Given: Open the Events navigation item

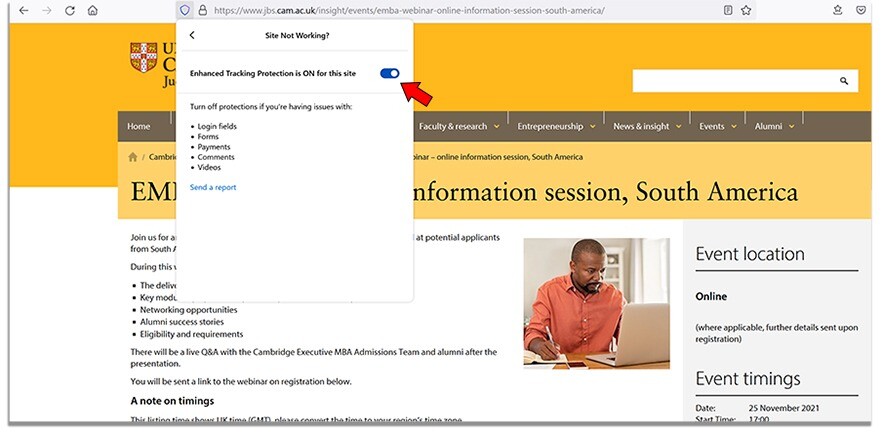Looking at the screenshot, I should [x=712, y=126].
